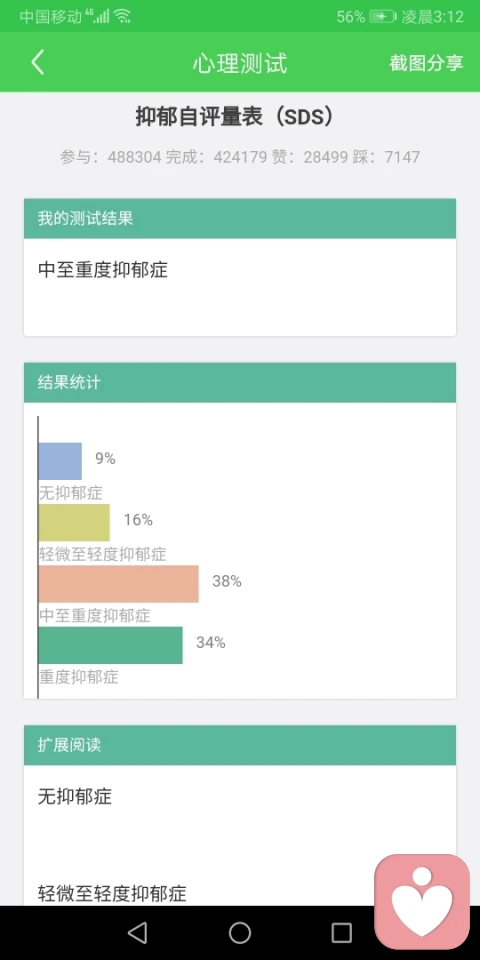Tap the 扩展阅读 section header

240,745
